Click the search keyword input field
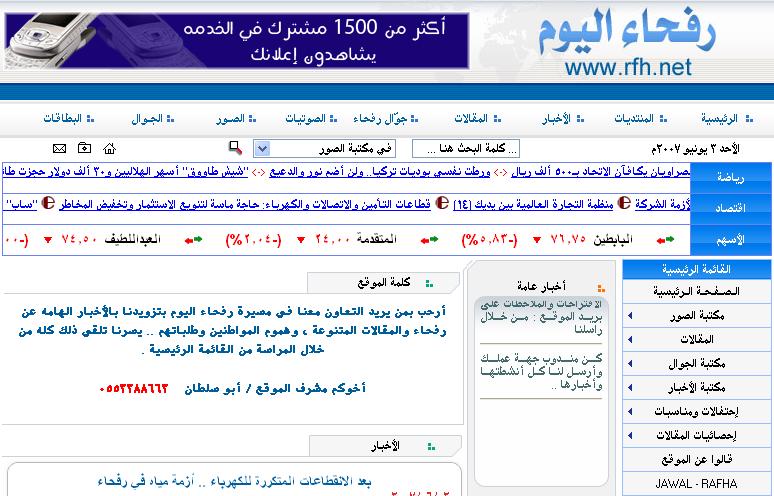Image resolution: width=774 pixels, height=496 pixels. pyautogui.click(x=466, y=149)
